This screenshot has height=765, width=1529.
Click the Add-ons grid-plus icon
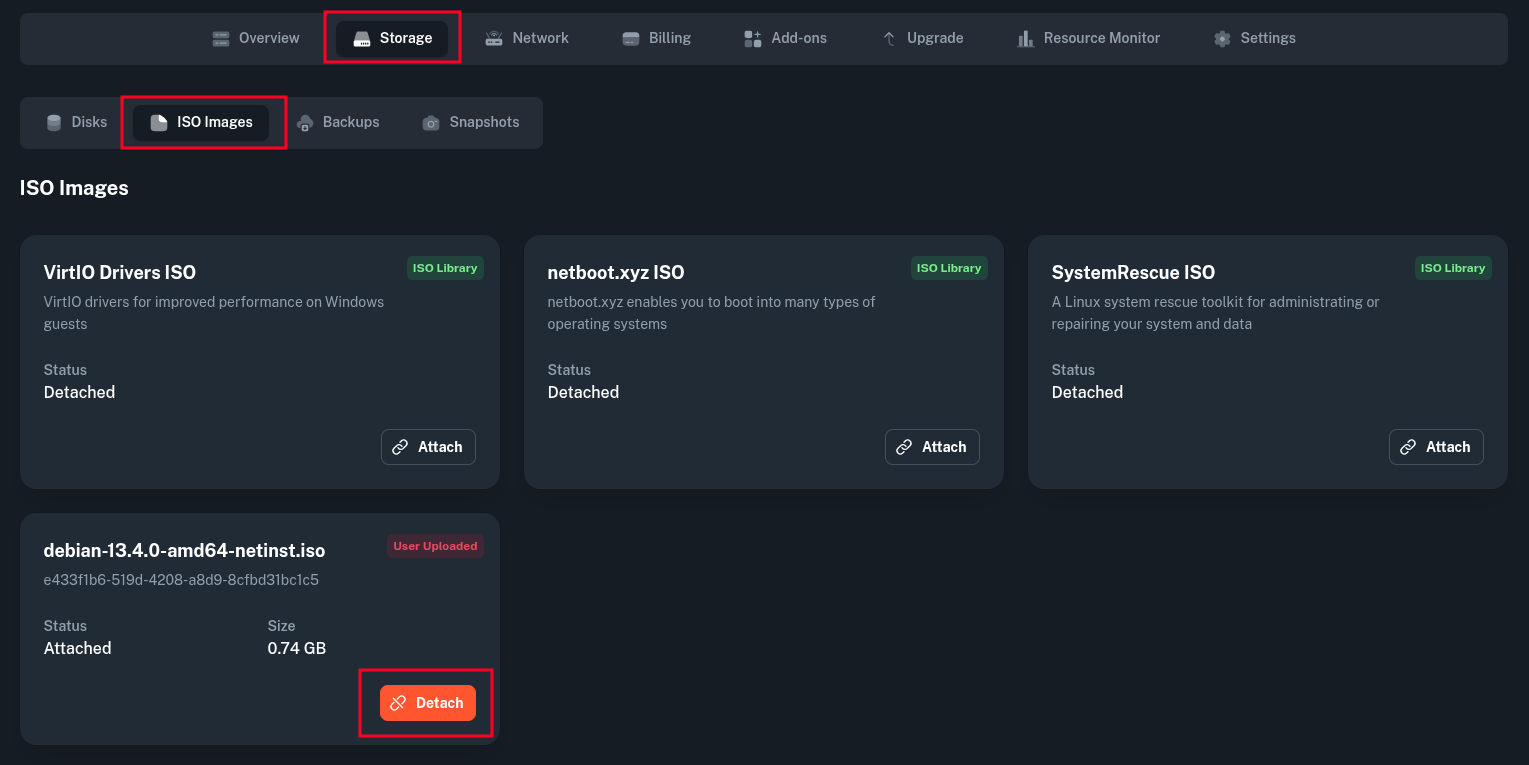753,38
